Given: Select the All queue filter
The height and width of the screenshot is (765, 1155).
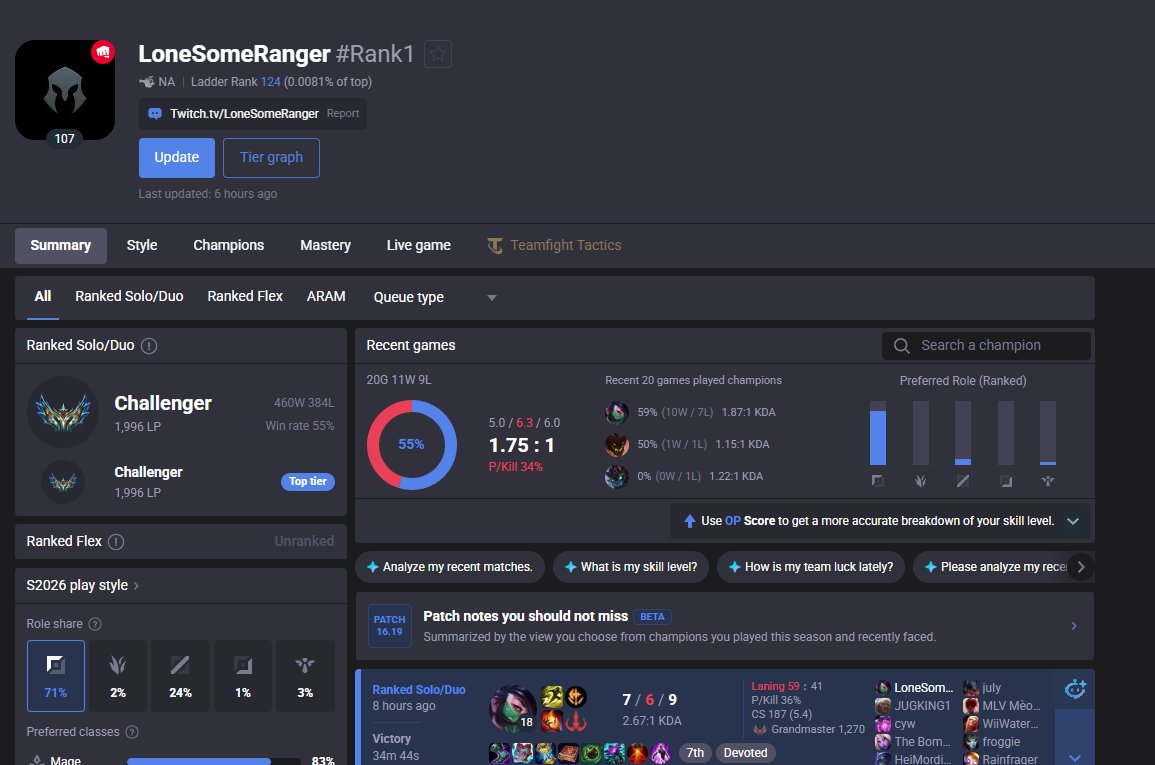Looking at the screenshot, I should (43, 297).
